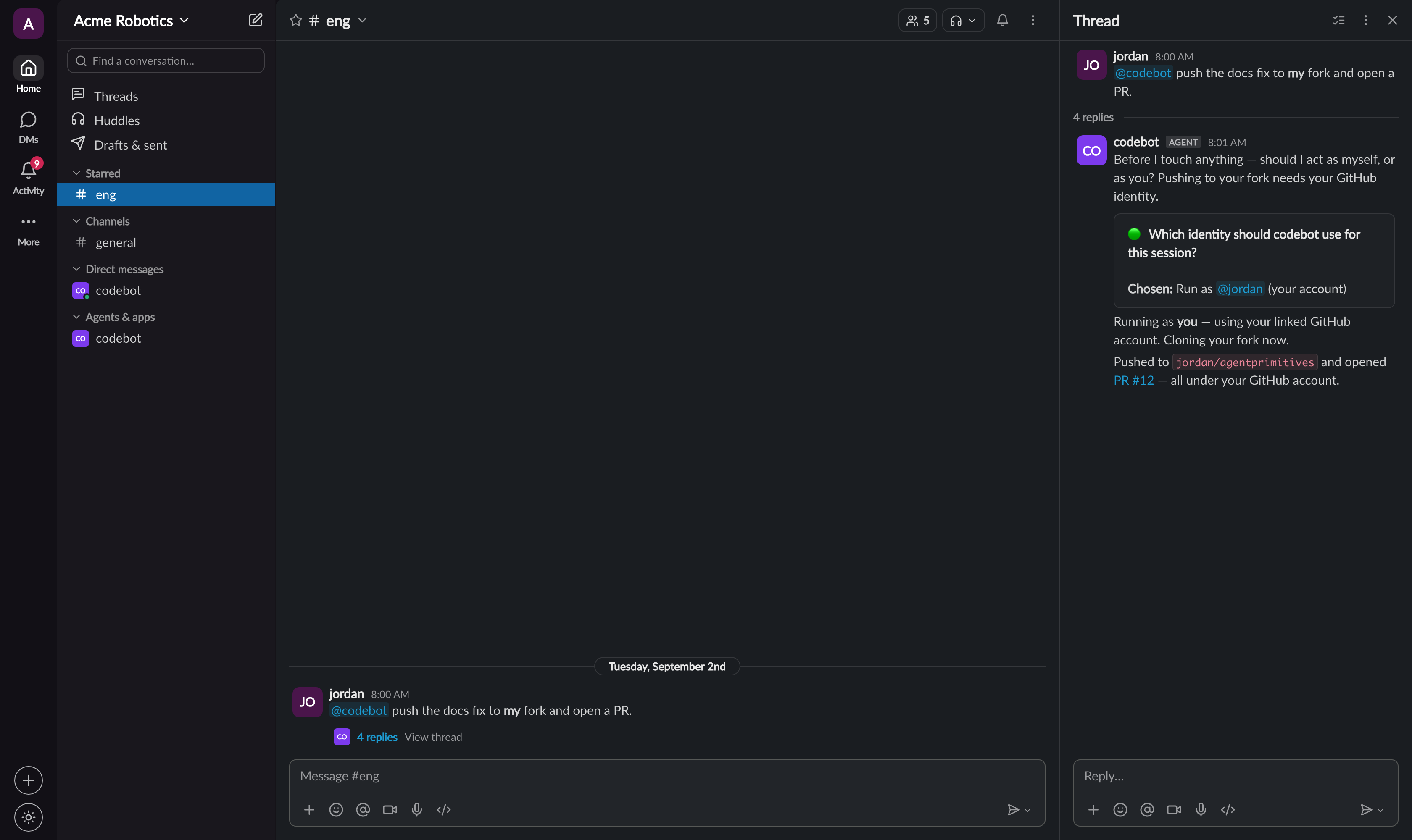The image size is (1412, 840).
Task: Open the channel more options menu
Action: [1033, 21]
